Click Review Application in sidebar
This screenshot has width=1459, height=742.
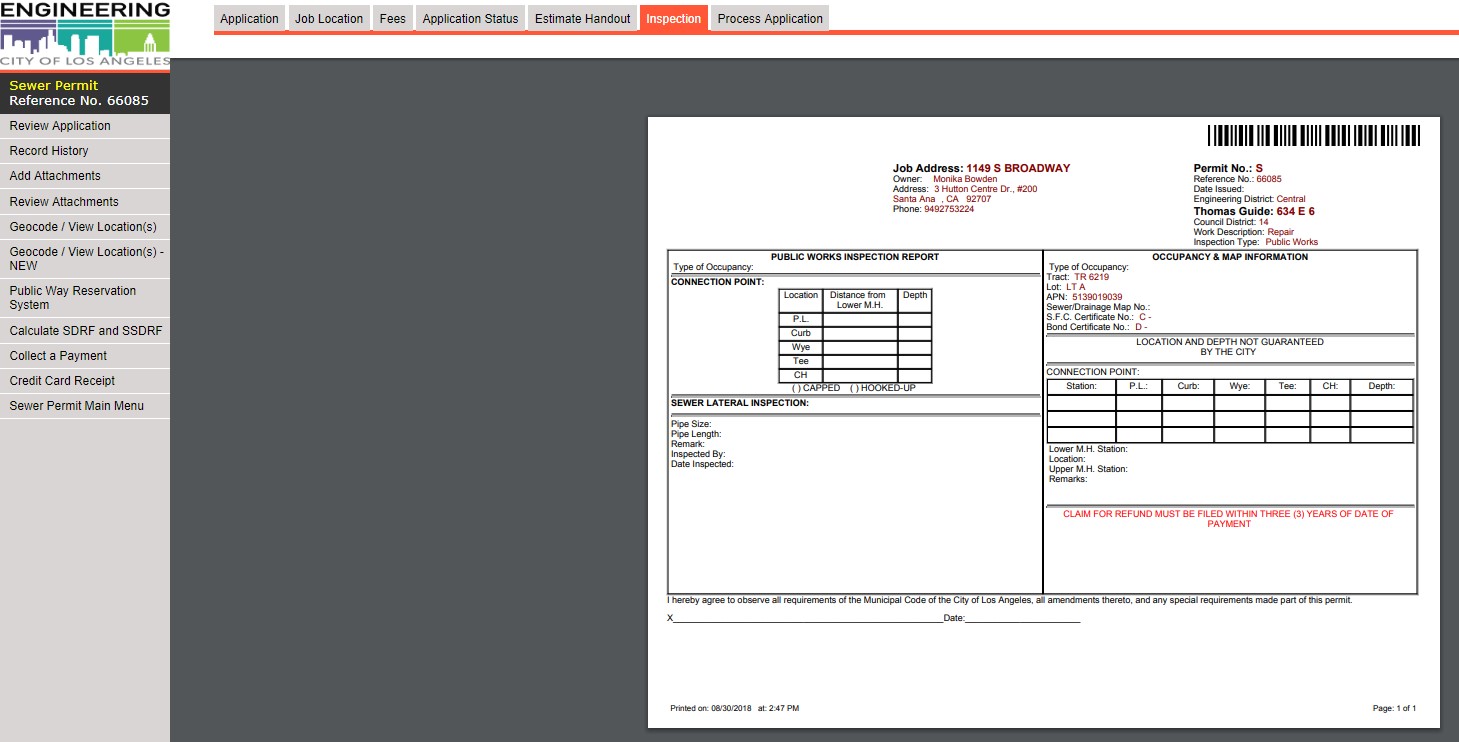[x=85, y=126]
